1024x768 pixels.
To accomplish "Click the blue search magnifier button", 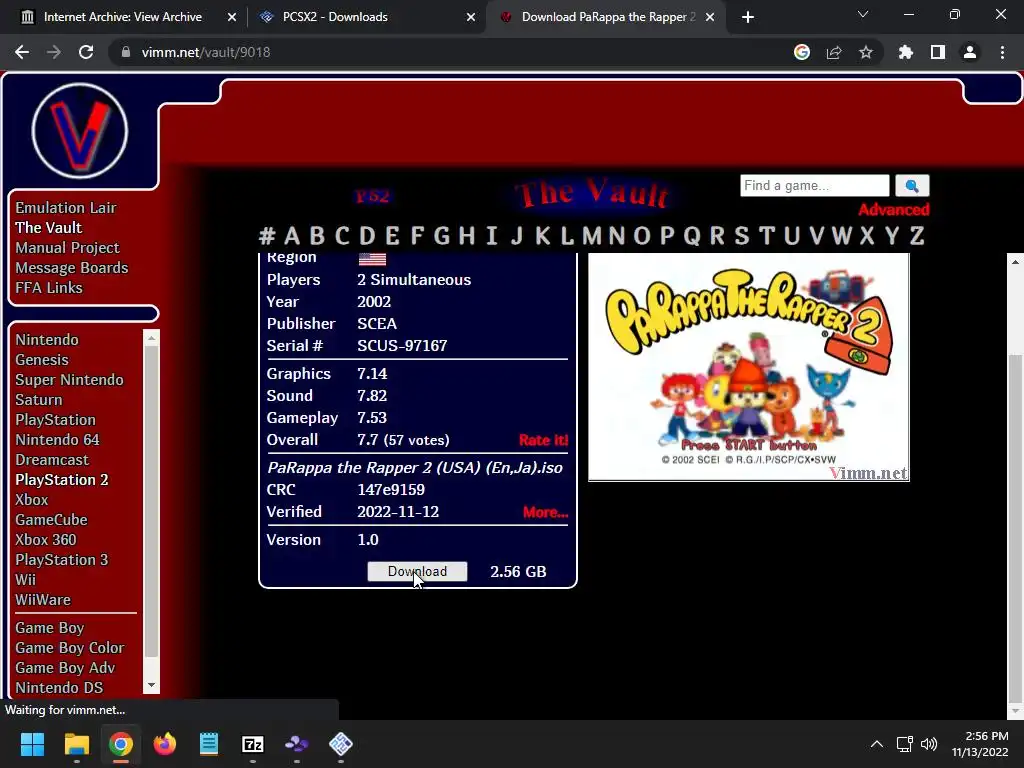I will pyautogui.click(x=912, y=185).
